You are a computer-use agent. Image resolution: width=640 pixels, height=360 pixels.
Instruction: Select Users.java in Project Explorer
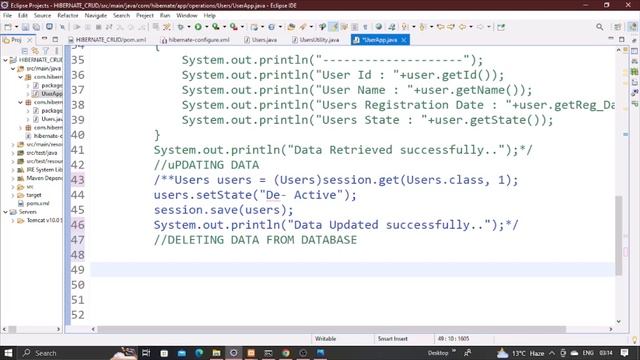[x=51, y=119]
